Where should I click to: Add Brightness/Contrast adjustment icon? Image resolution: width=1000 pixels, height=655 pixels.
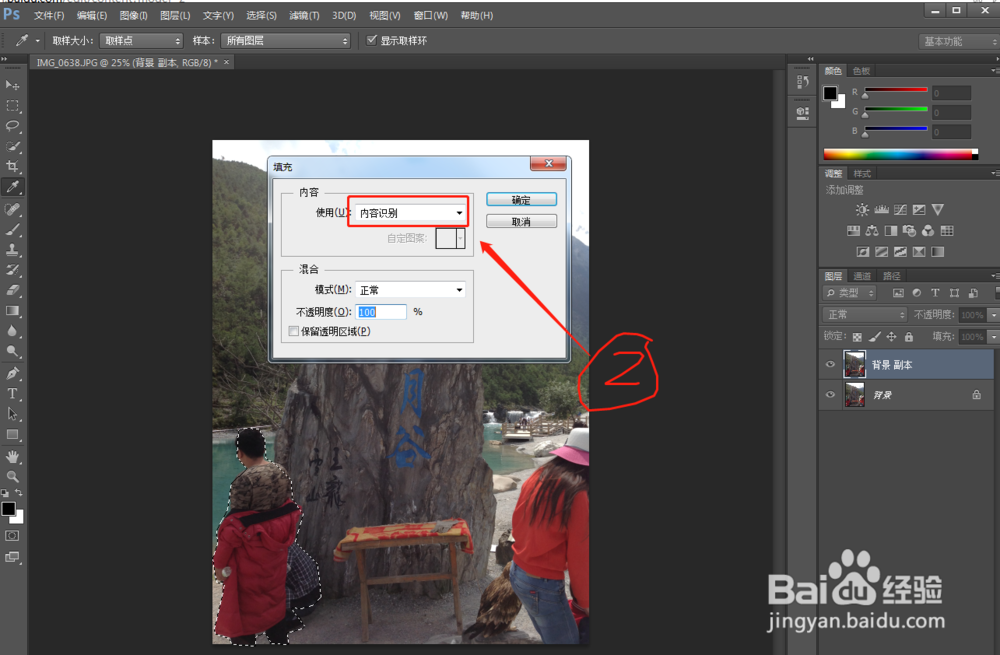pyautogui.click(x=862, y=210)
